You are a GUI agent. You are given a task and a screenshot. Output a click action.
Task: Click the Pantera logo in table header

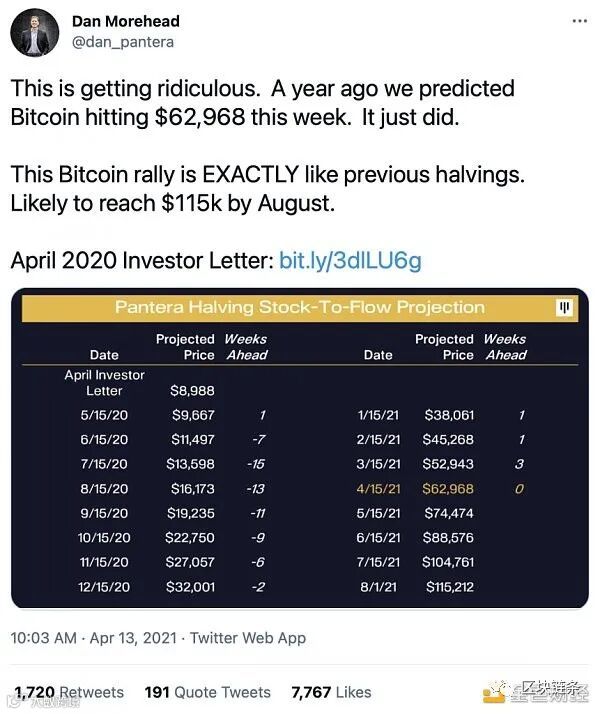[x=564, y=307]
